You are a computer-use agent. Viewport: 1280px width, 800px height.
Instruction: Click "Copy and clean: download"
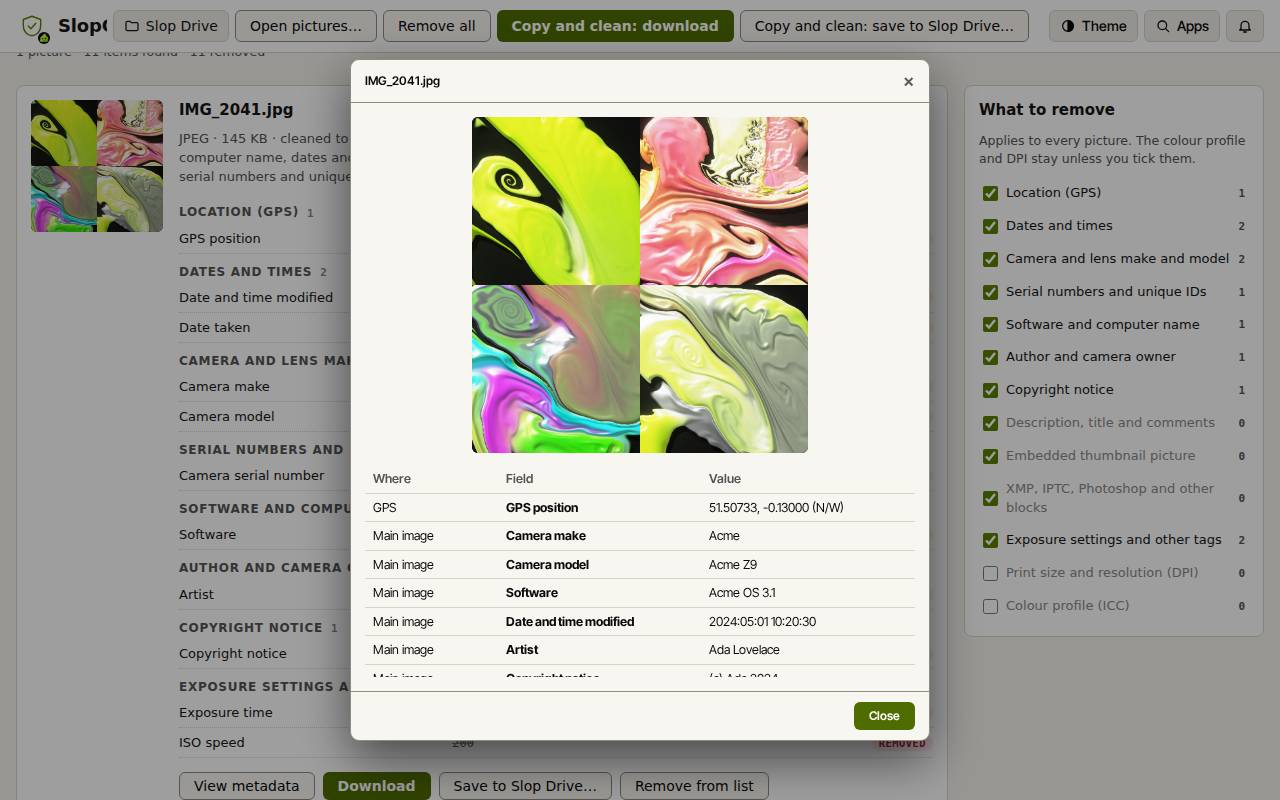coord(615,26)
